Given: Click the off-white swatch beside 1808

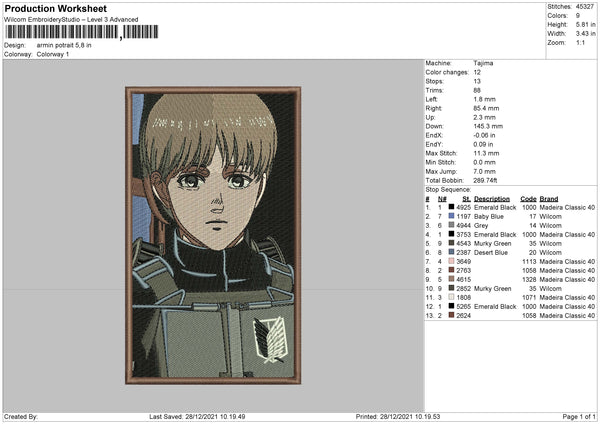Looking at the screenshot, I should [451, 297].
